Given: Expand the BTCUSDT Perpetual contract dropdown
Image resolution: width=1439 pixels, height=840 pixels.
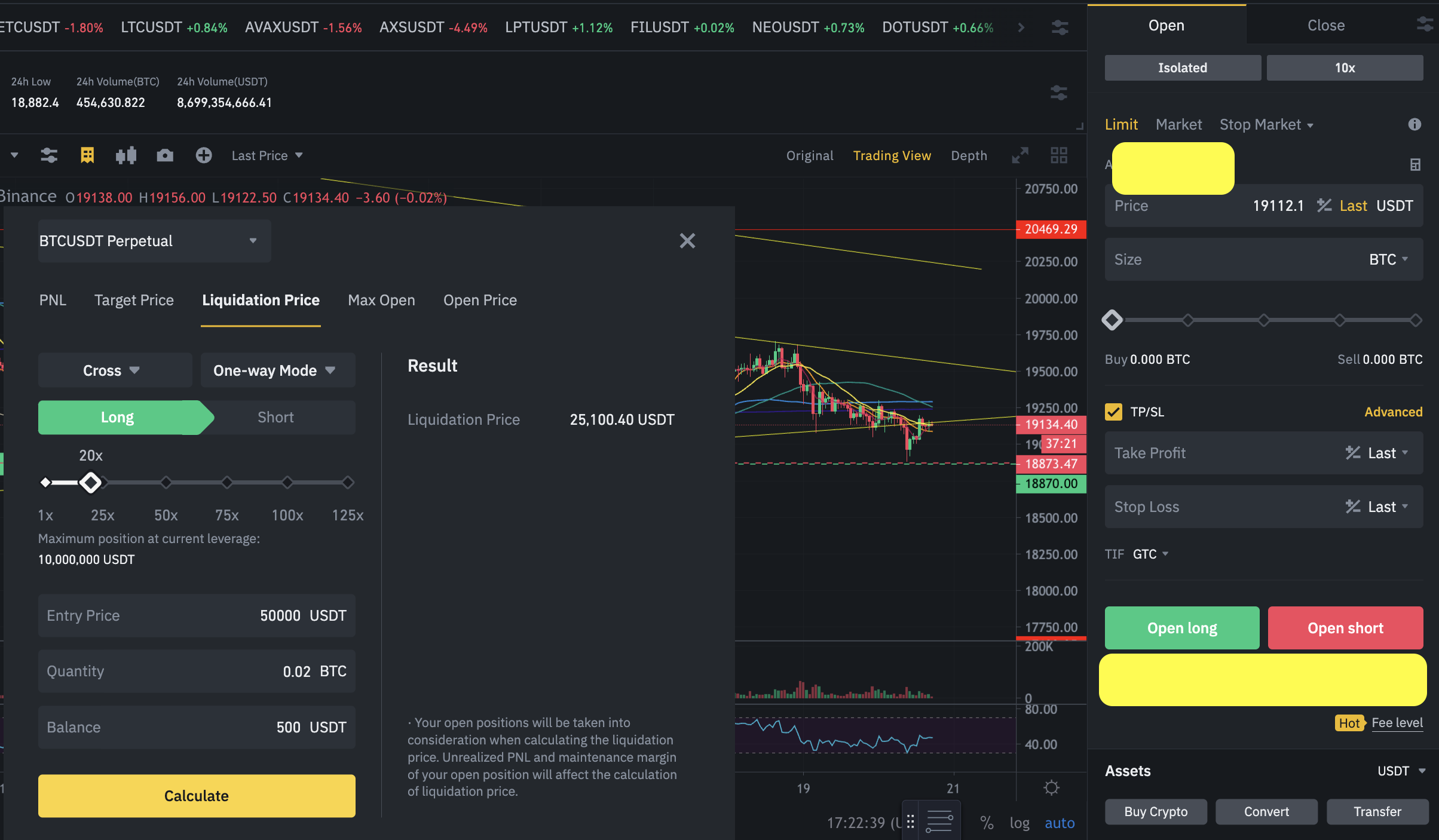Looking at the screenshot, I should coord(154,241).
